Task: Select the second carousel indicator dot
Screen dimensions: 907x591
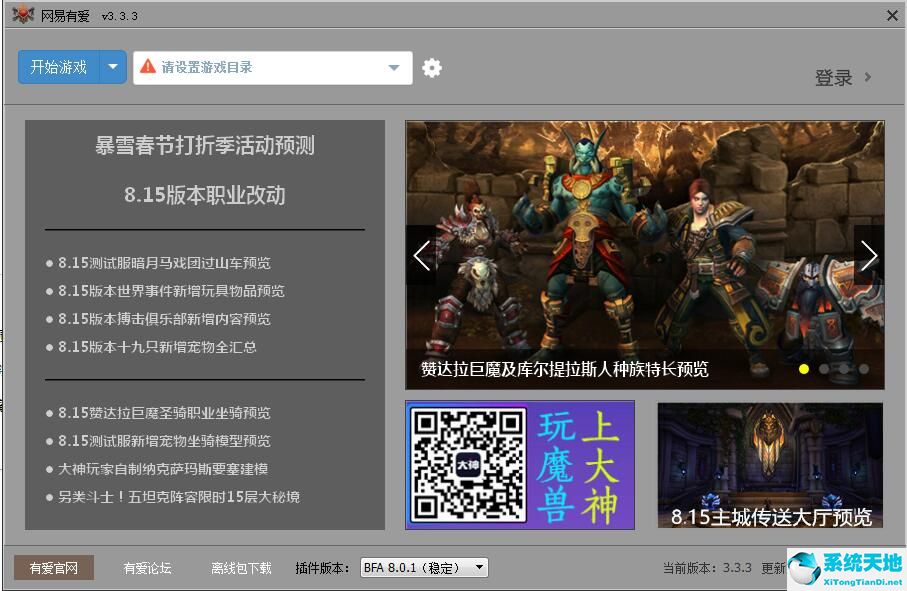Action: [x=824, y=369]
